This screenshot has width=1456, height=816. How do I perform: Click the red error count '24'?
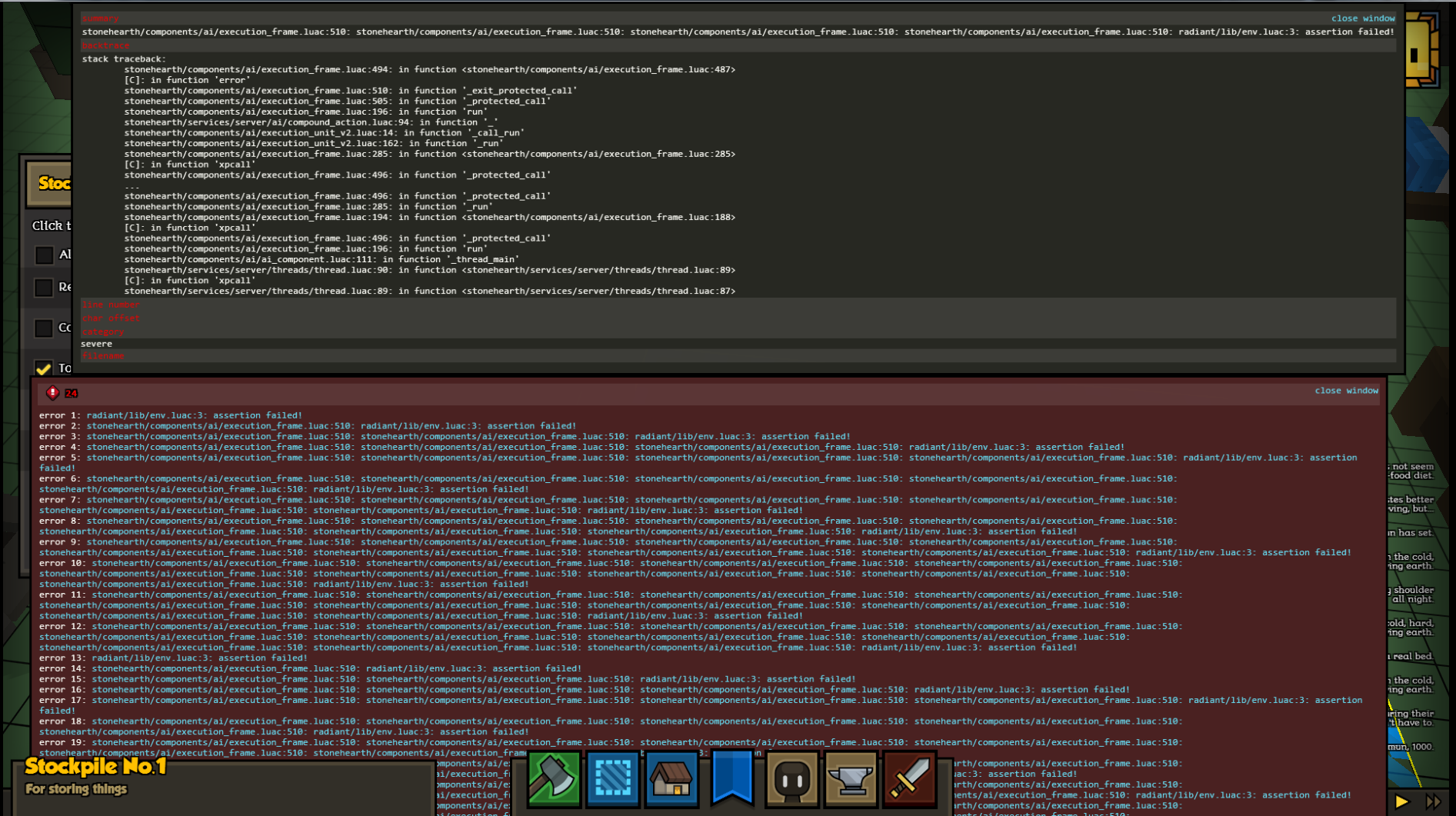pyautogui.click(x=72, y=394)
